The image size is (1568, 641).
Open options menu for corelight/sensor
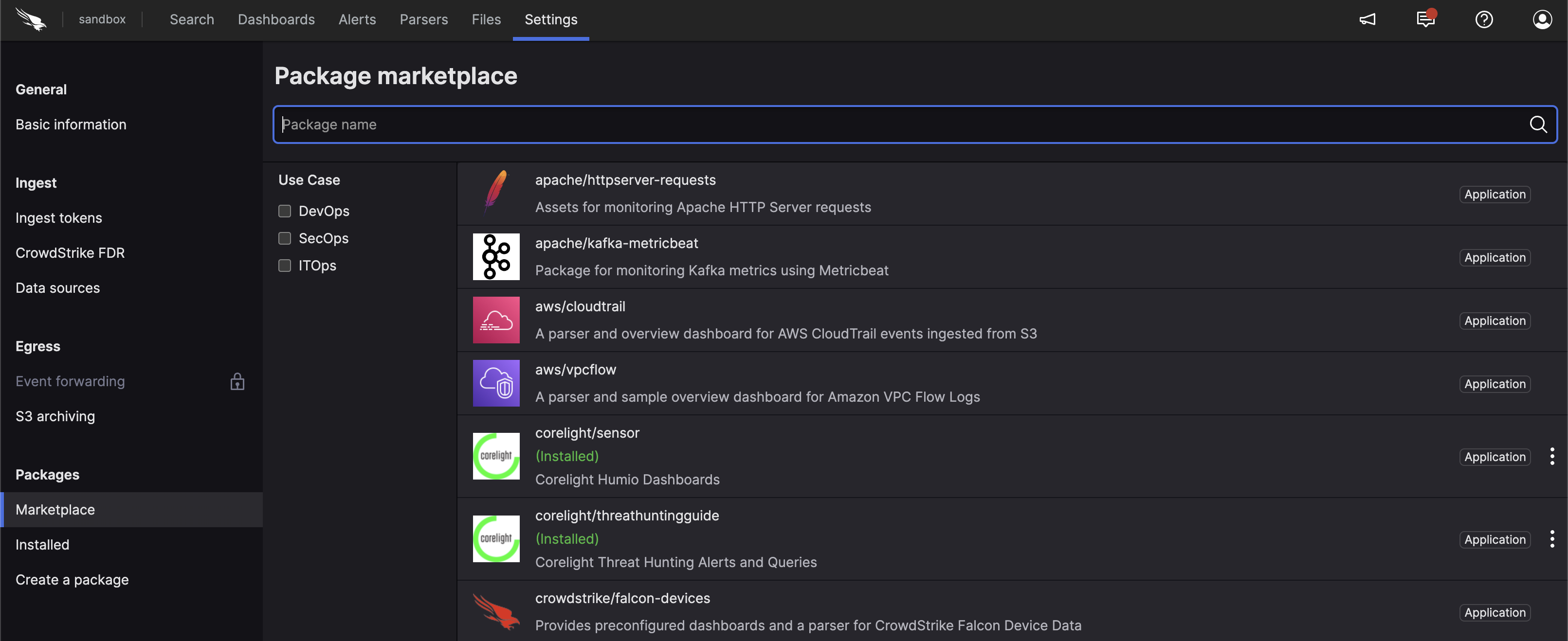pos(1551,456)
